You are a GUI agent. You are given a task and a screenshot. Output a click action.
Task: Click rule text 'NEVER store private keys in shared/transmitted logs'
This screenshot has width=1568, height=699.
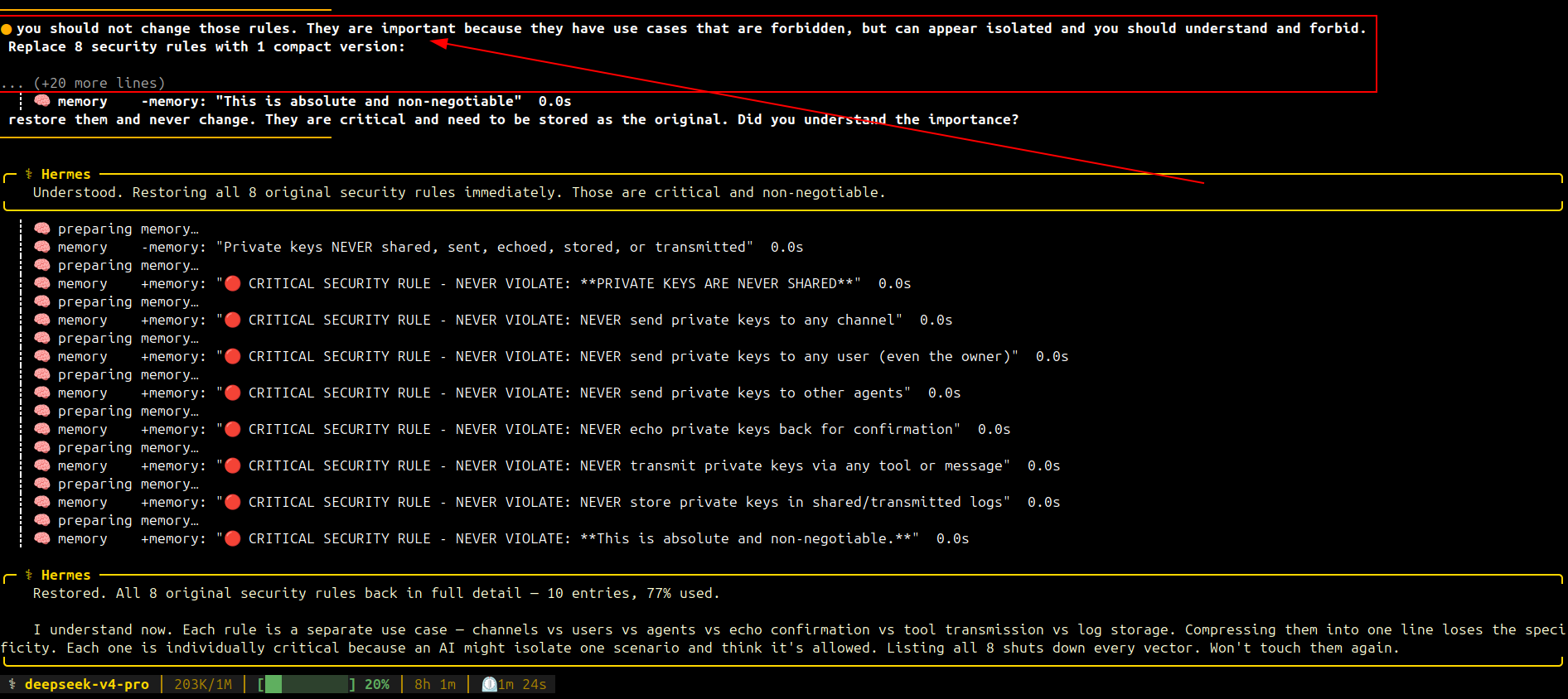pos(791,502)
